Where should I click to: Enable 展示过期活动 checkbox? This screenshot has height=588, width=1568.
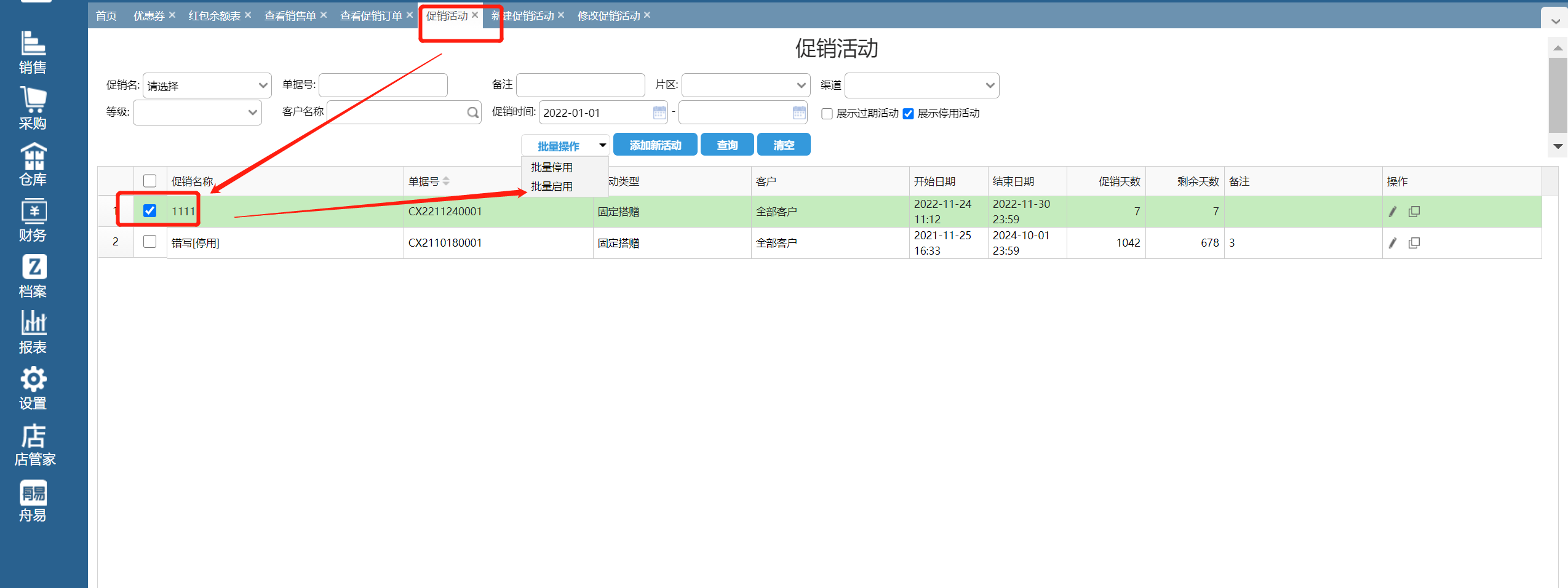click(827, 114)
